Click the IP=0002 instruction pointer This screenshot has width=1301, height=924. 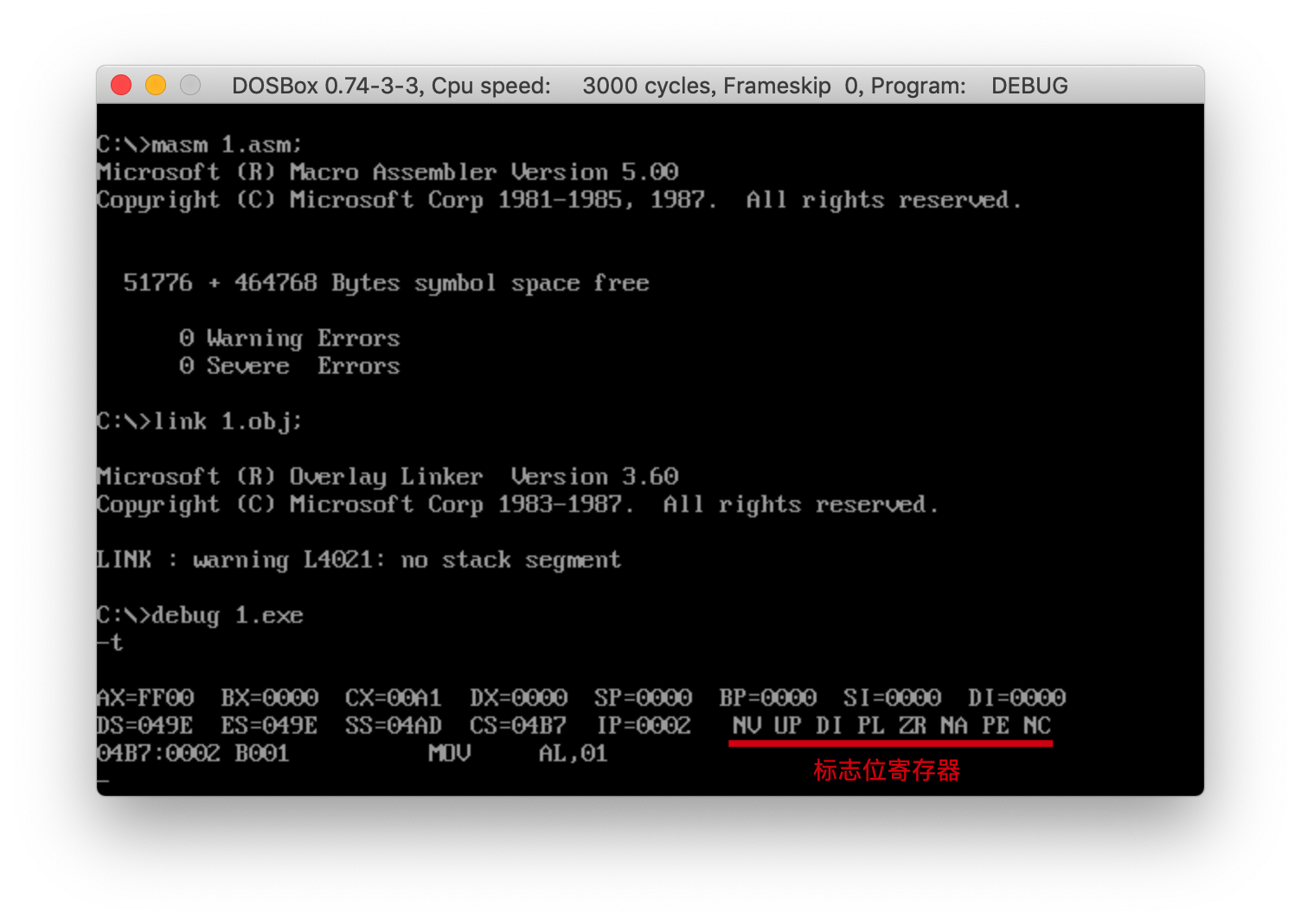coord(644,725)
